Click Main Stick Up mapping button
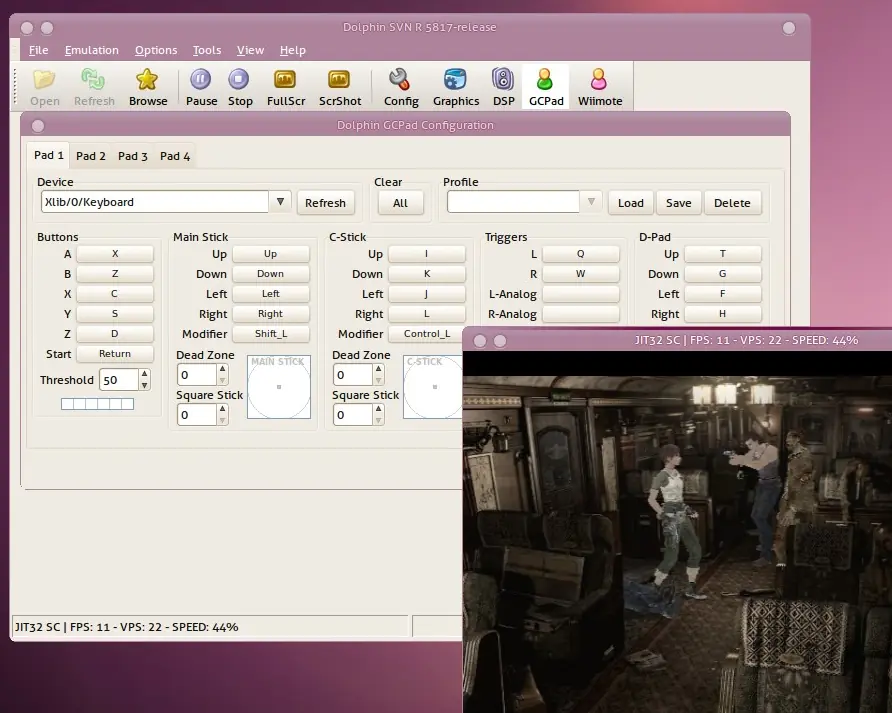The height and width of the screenshot is (713, 892). [x=271, y=254]
